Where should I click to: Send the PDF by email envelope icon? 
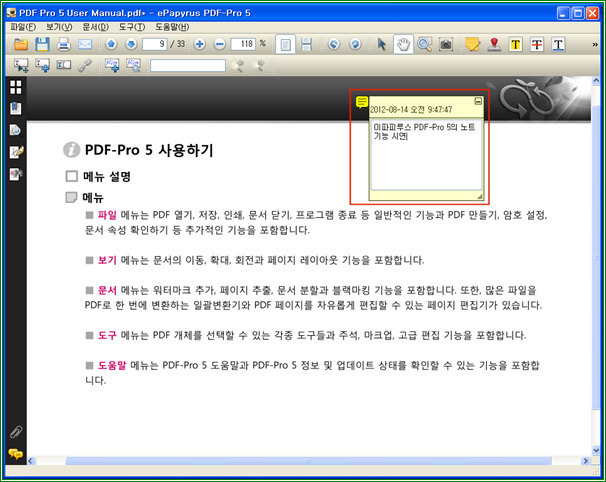[x=85, y=44]
